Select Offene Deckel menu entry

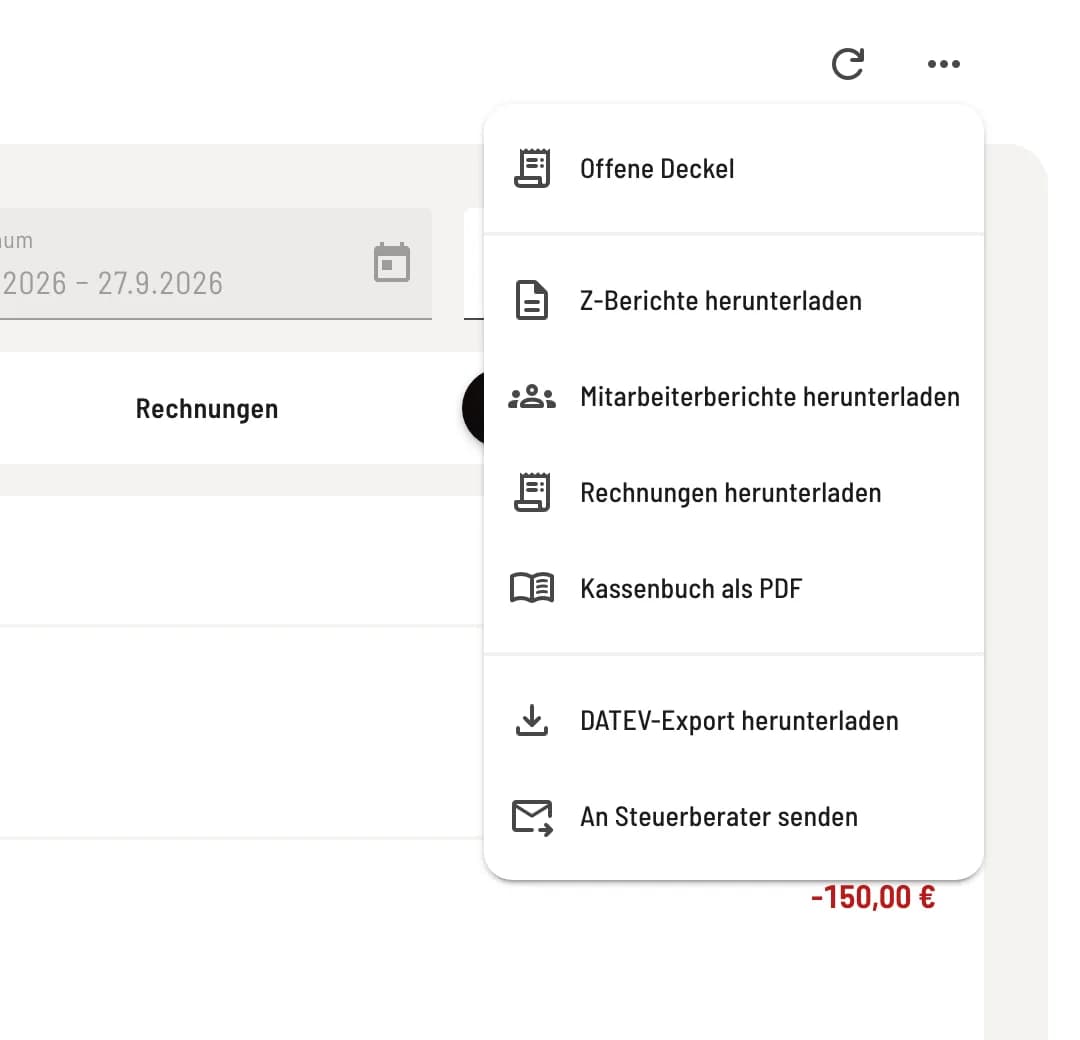[734, 169]
